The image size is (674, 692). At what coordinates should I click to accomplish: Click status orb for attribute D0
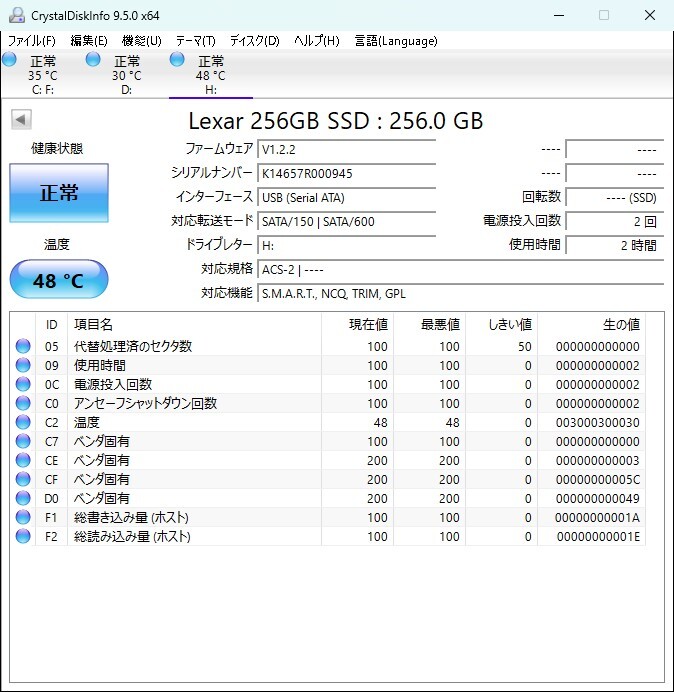[23, 498]
